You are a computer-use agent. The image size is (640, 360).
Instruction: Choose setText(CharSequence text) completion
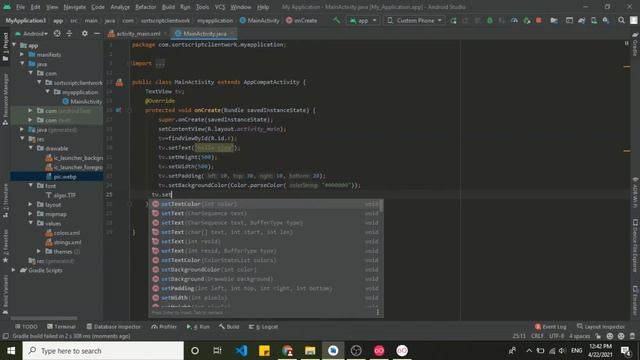tap(265, 213)
